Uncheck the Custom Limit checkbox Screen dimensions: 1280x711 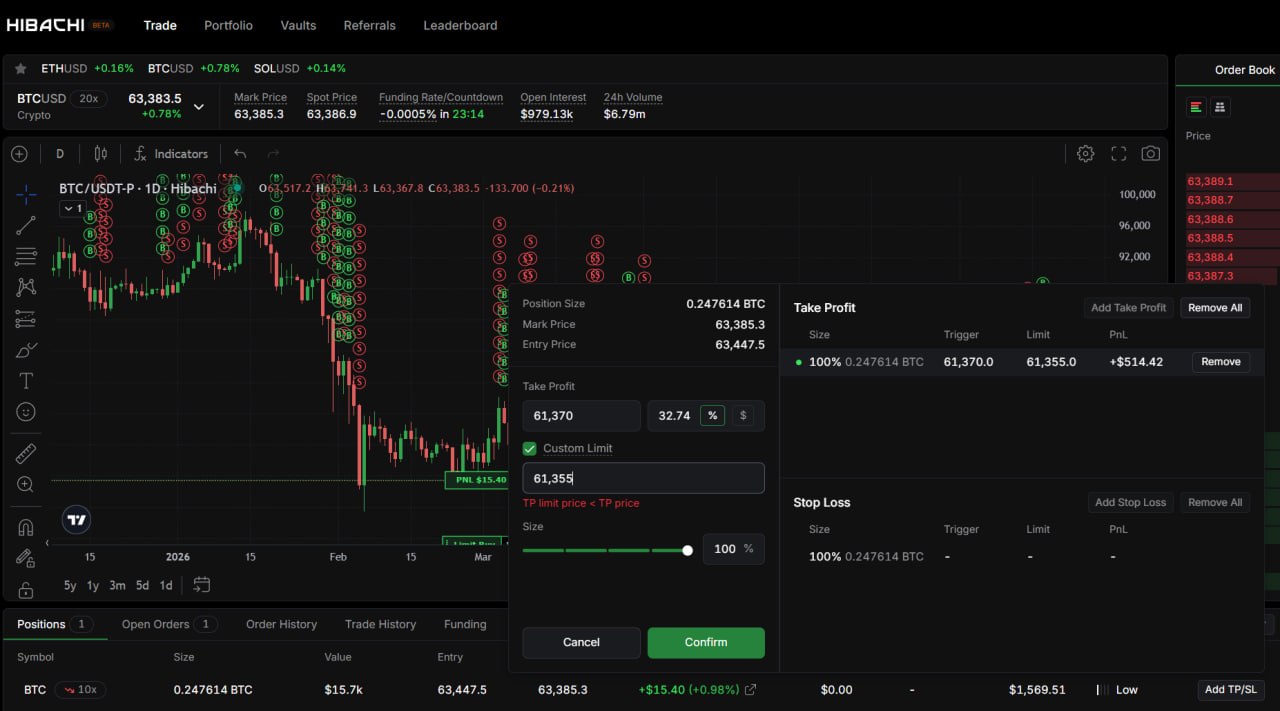pyautogui.click(x=530, y=448)
